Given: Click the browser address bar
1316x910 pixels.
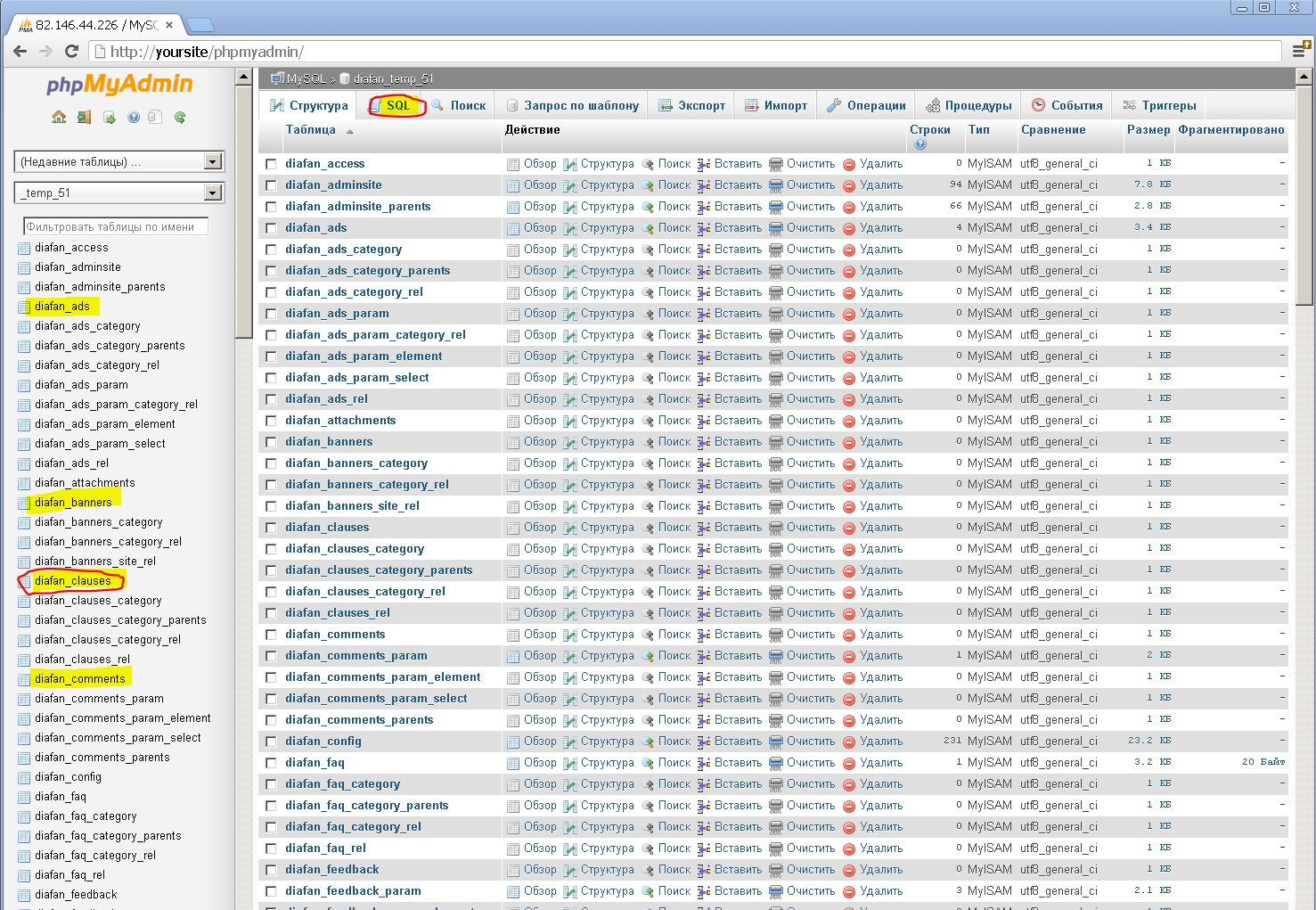Looking at the screenshot, I should coord(686,52).
